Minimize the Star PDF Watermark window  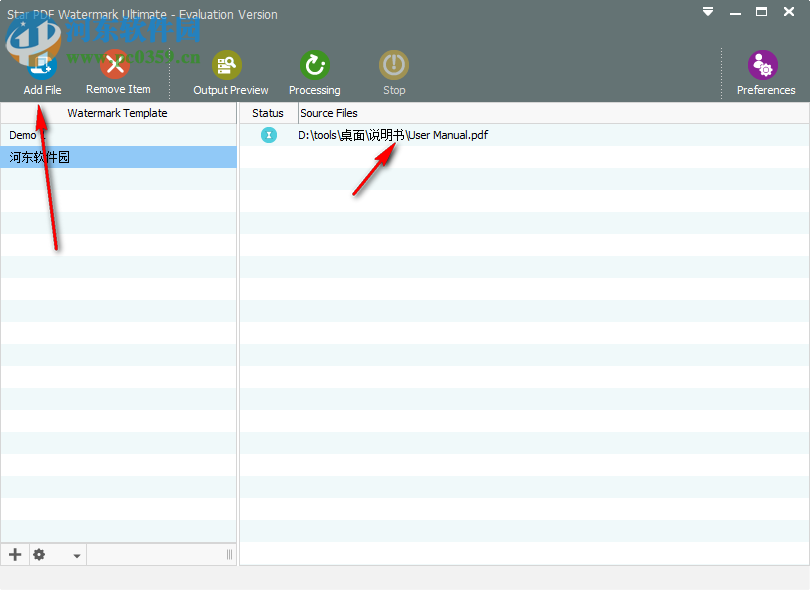coord(736,12)
